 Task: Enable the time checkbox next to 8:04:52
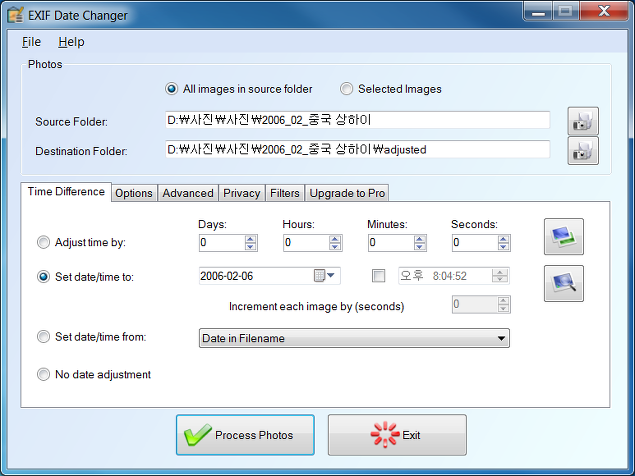coord(379,276)
